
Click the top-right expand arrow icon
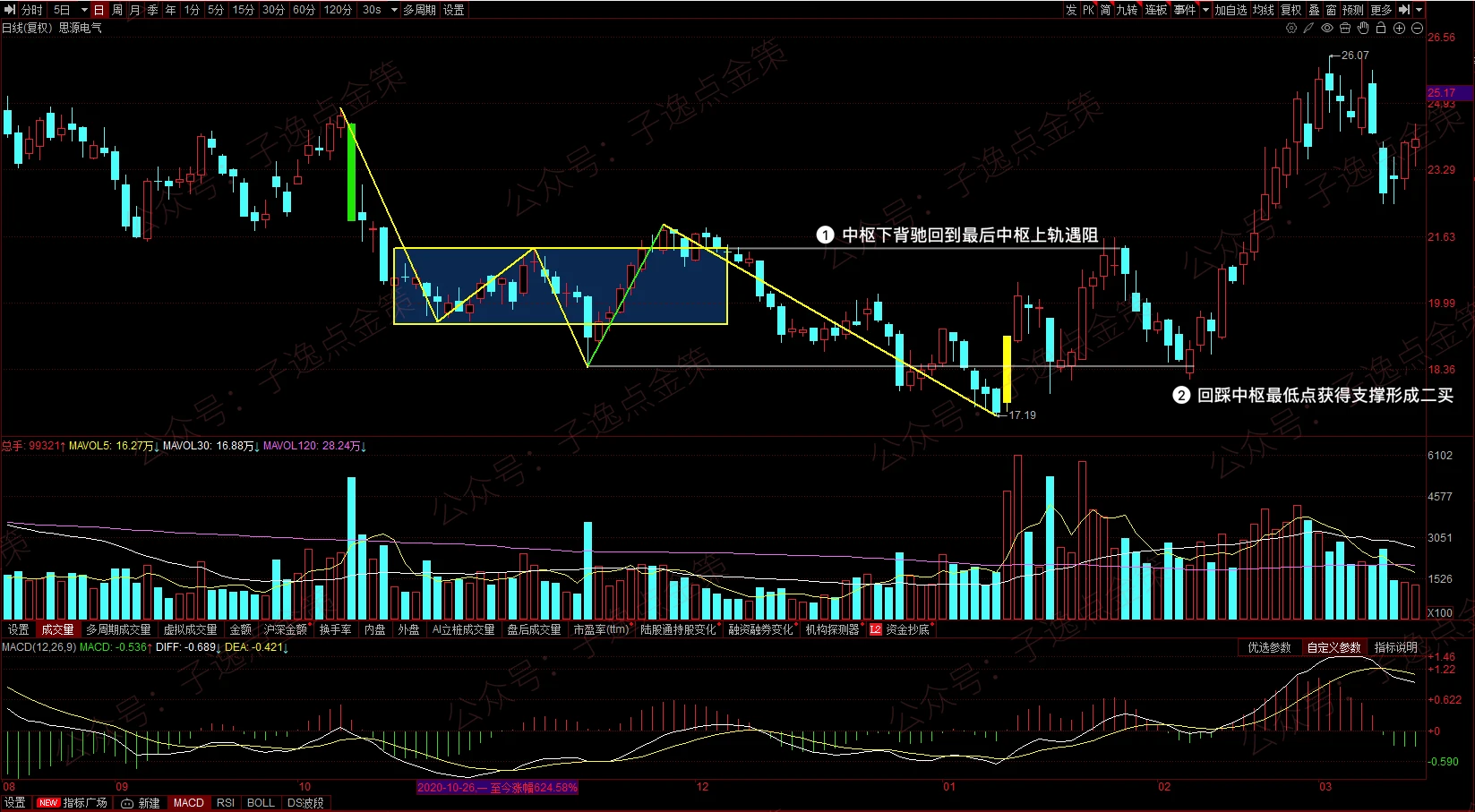tap(1404, 10)
